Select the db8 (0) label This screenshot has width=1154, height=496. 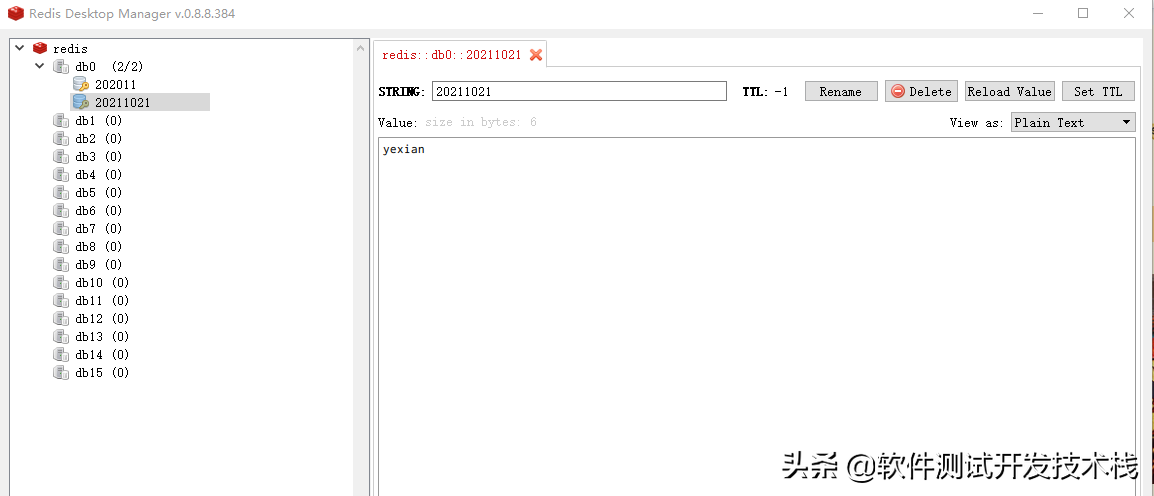tap(99, 247)
